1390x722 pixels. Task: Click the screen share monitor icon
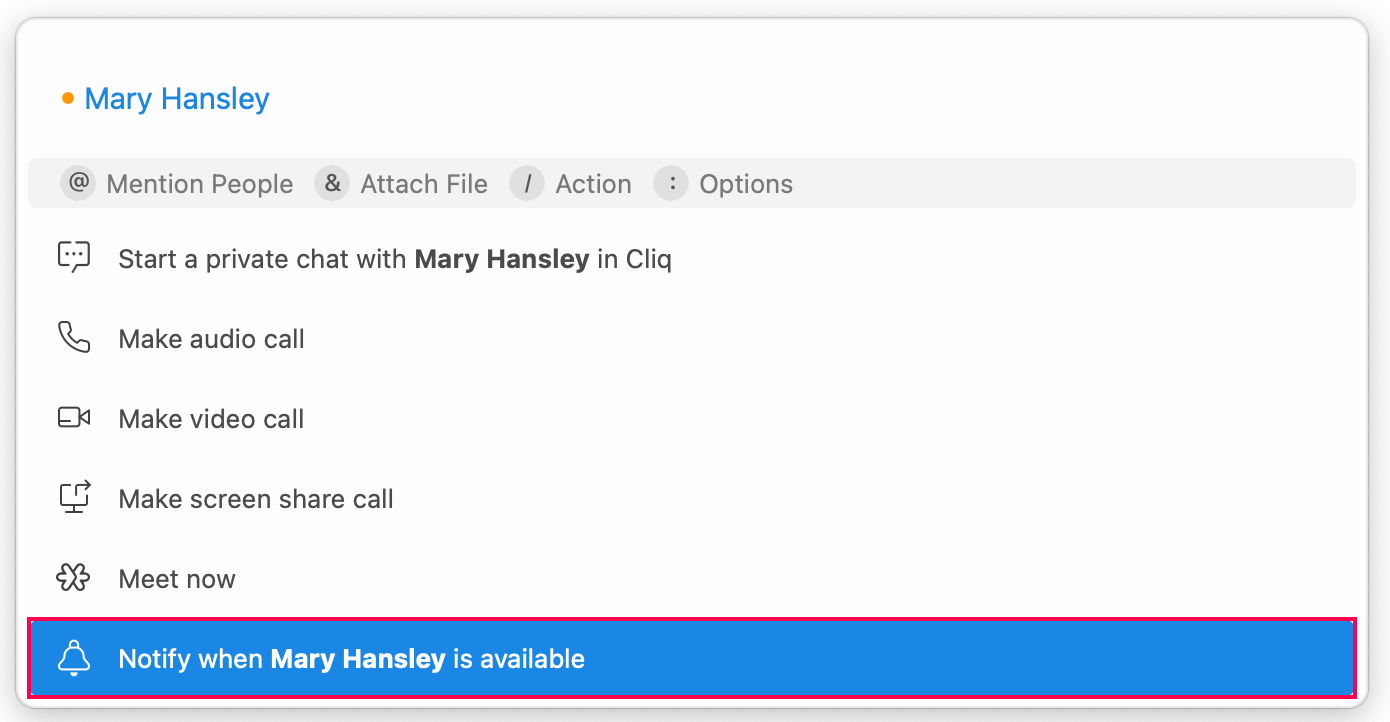coord(74,497)
